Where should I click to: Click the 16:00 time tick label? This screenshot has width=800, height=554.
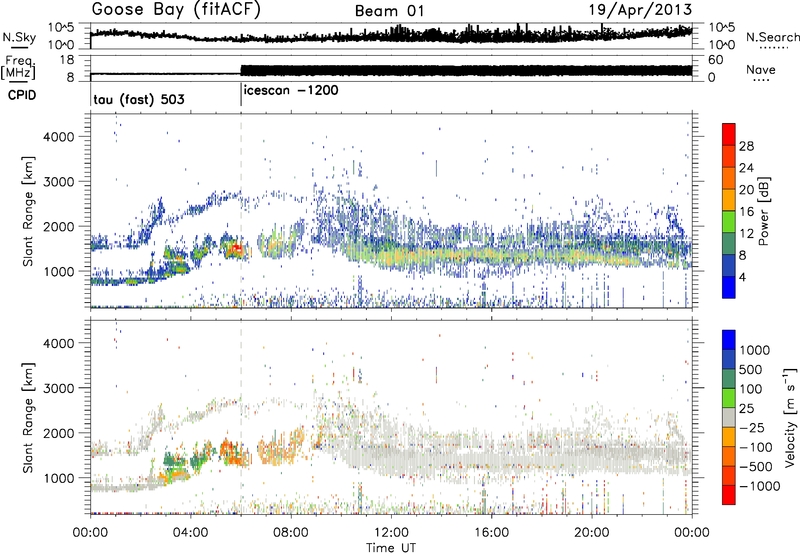[491, 533]
